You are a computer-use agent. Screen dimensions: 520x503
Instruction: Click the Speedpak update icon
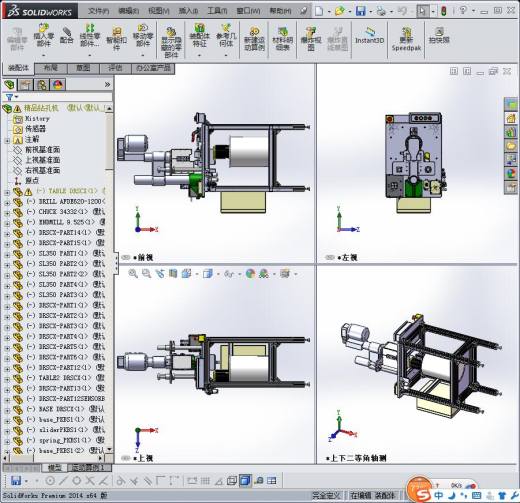(x=406, y=39)
